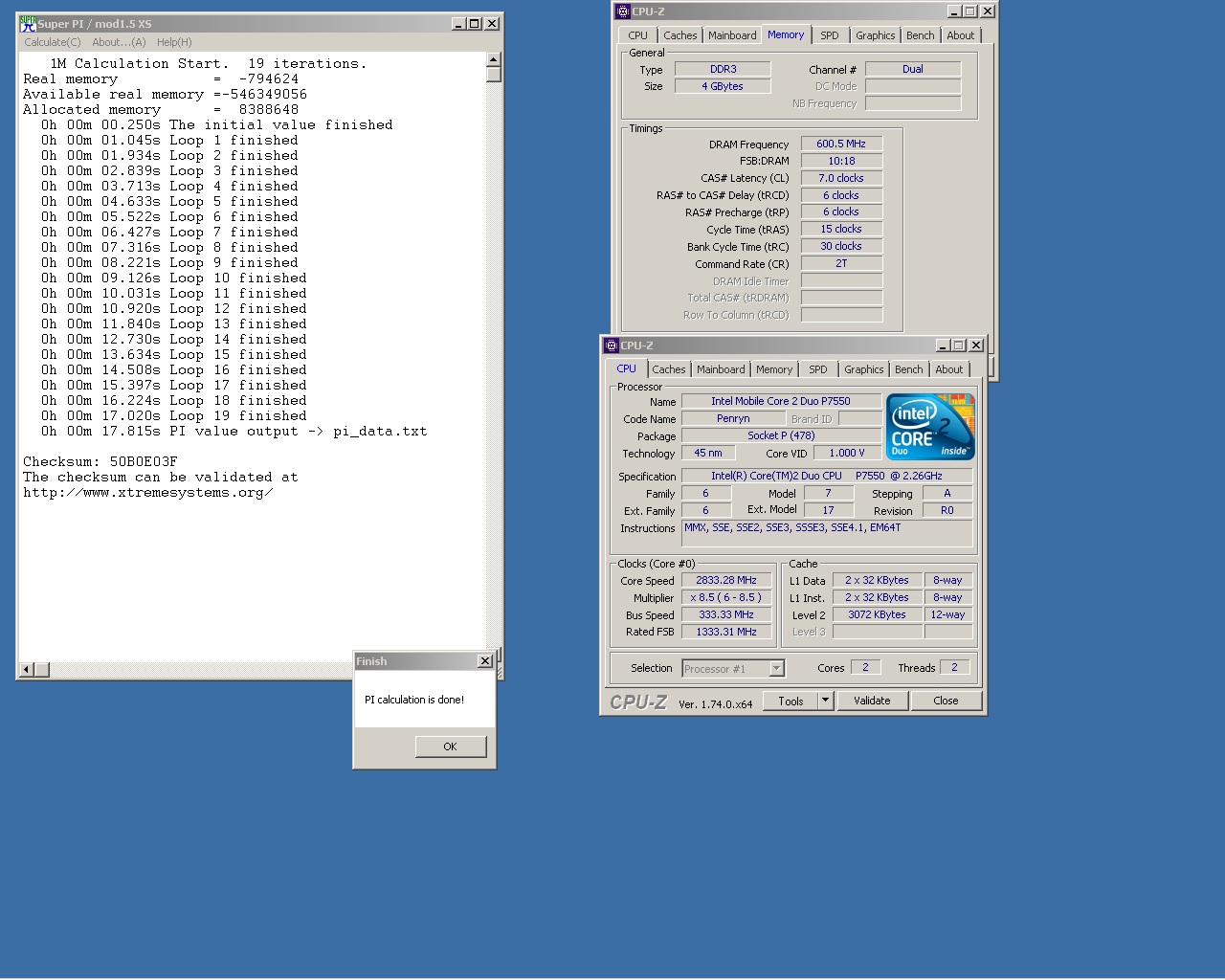The image size is (1225, 980).
Task: Open Bench tab in front CPU-Z window
Action: (909, 369)
